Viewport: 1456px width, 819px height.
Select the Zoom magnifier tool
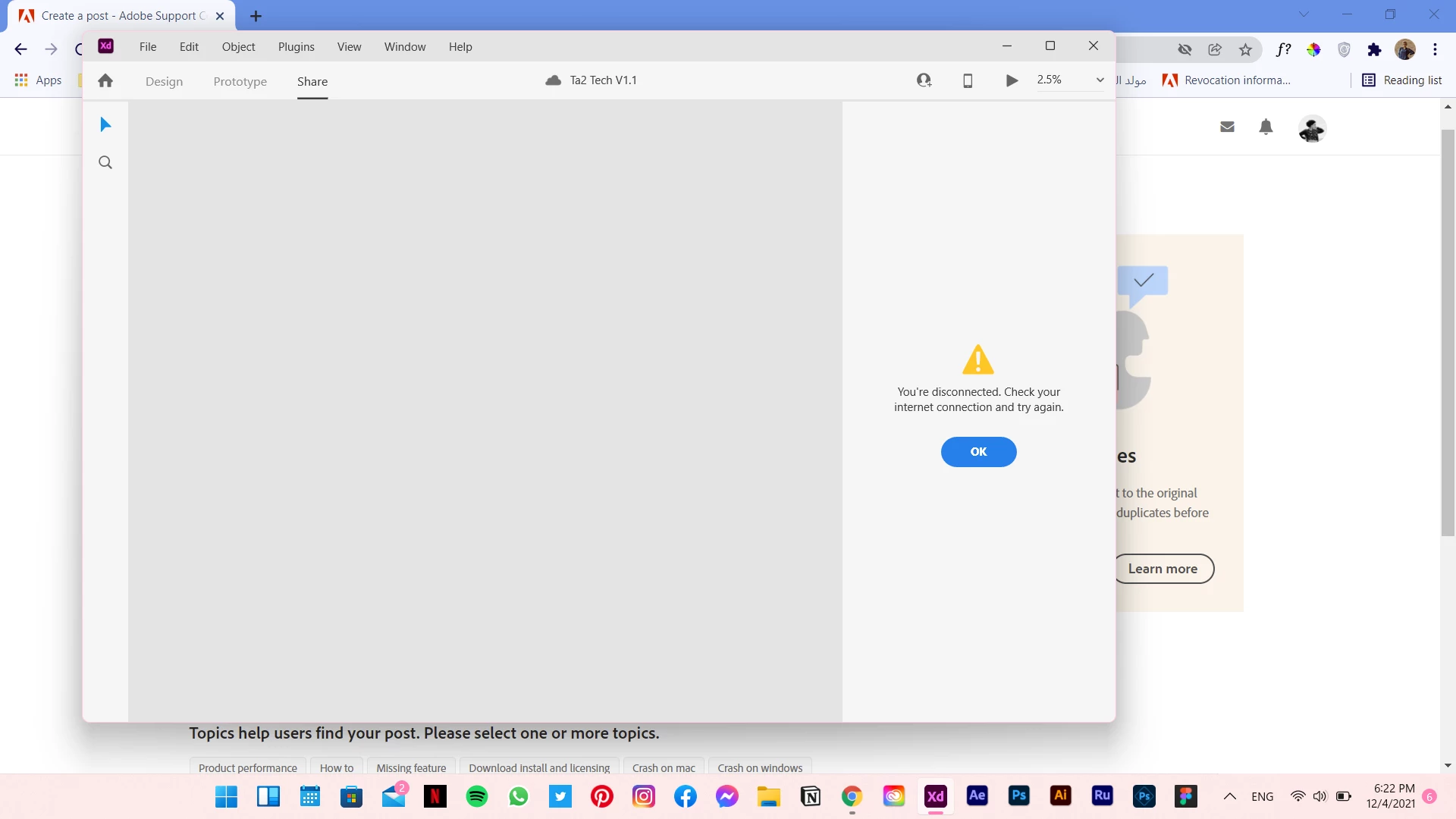(105, 162)
